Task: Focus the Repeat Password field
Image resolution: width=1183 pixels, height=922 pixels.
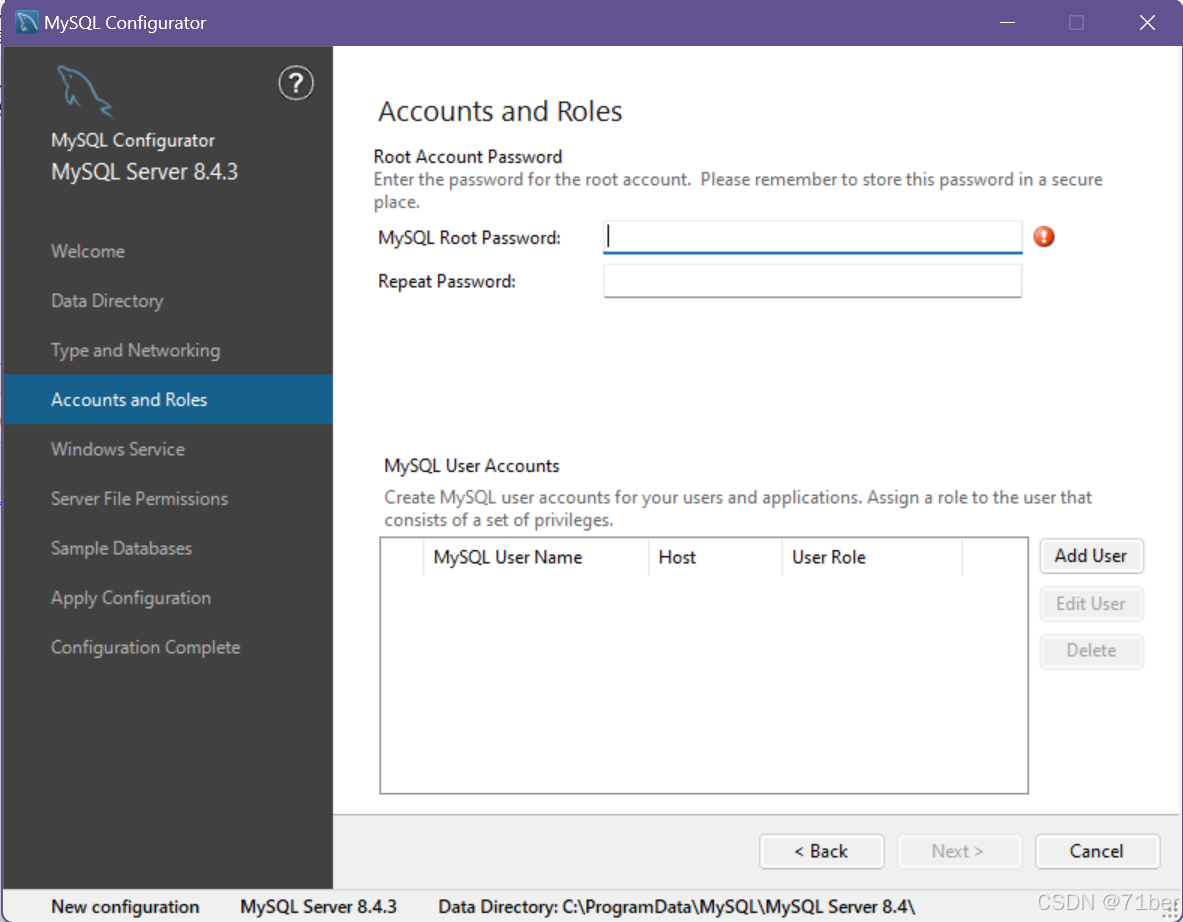Action: 813,281
